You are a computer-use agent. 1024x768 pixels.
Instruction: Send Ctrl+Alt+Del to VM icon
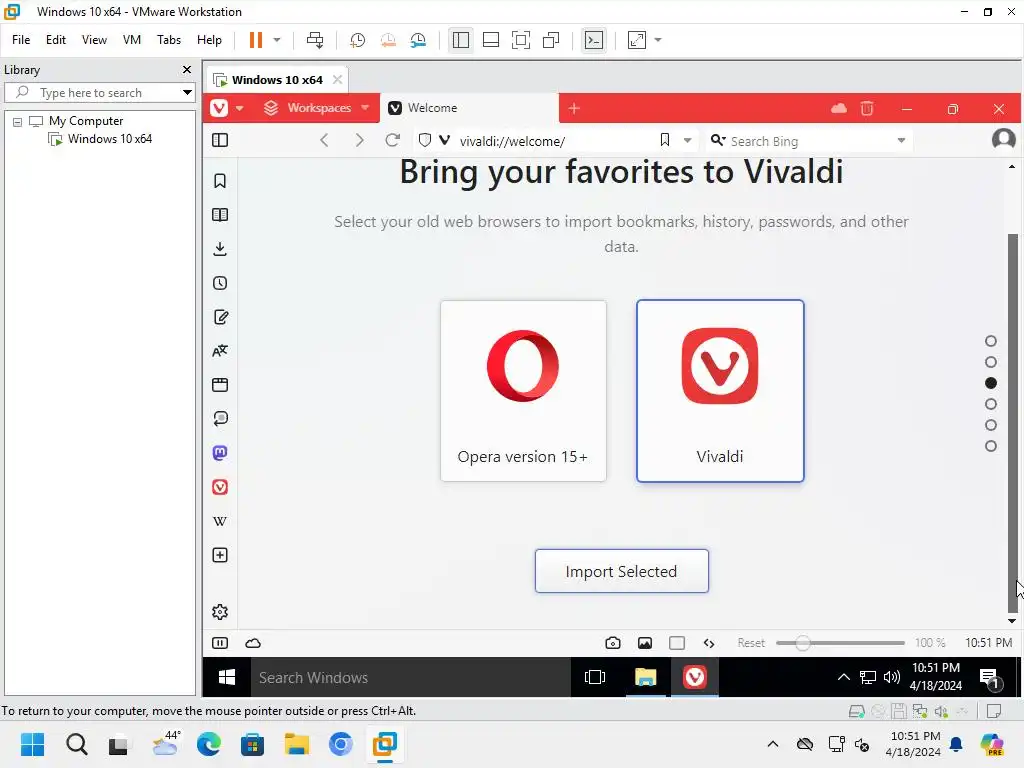click(x=315, y=40)
